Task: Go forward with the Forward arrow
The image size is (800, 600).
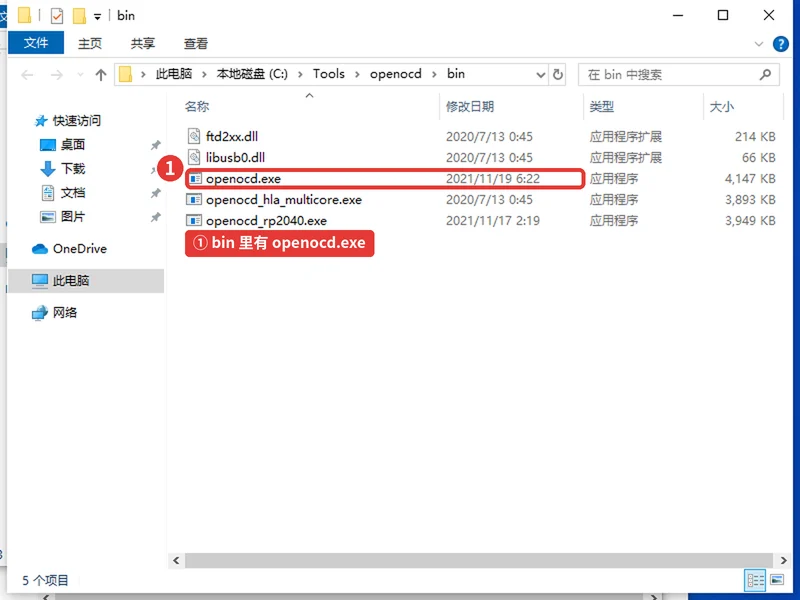Action: click(x=57, y=75)
